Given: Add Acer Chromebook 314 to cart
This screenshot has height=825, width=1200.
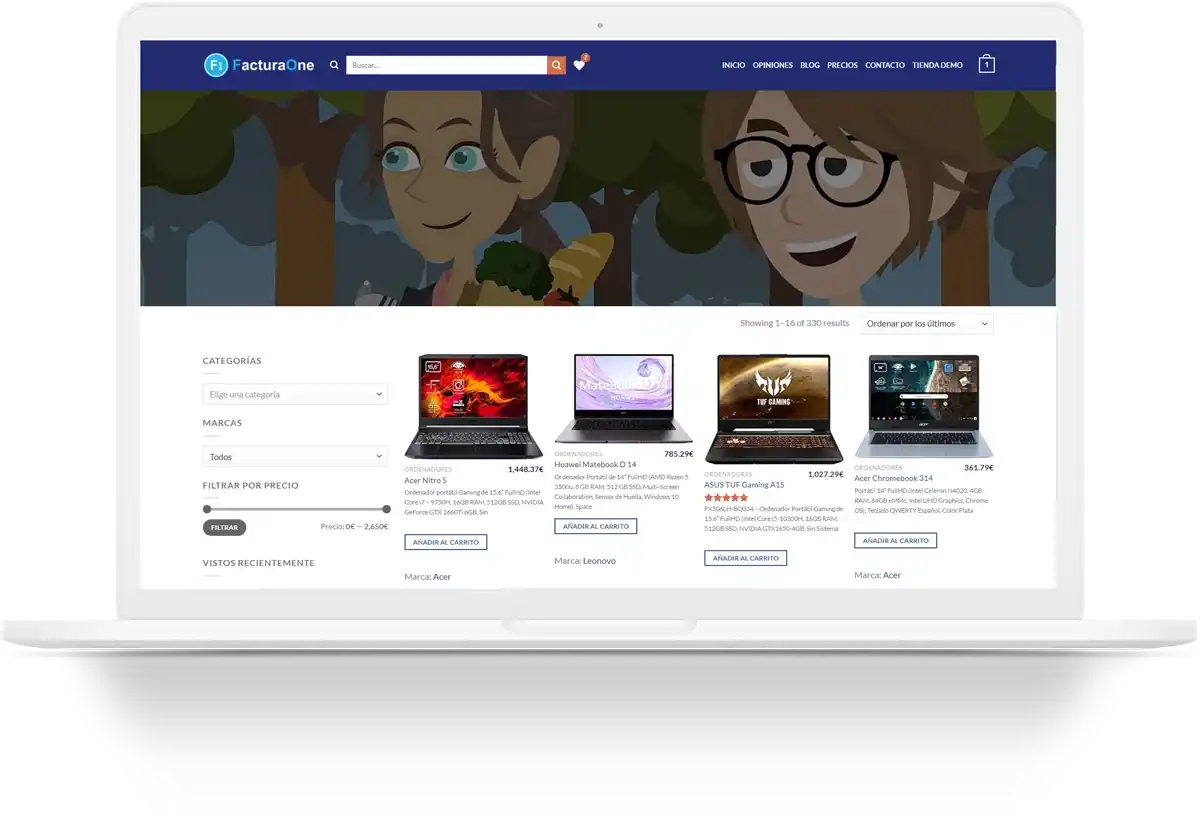Looking at the screenshot, I should (x=896, y=540).
